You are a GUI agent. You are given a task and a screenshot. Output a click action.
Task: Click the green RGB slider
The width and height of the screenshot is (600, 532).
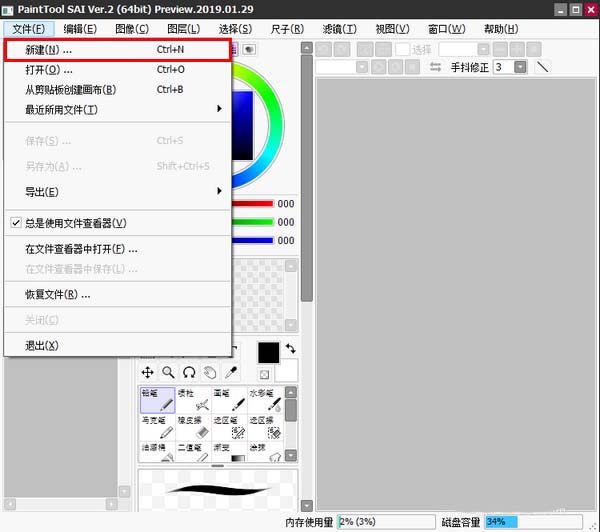click(x=253, y=222)
